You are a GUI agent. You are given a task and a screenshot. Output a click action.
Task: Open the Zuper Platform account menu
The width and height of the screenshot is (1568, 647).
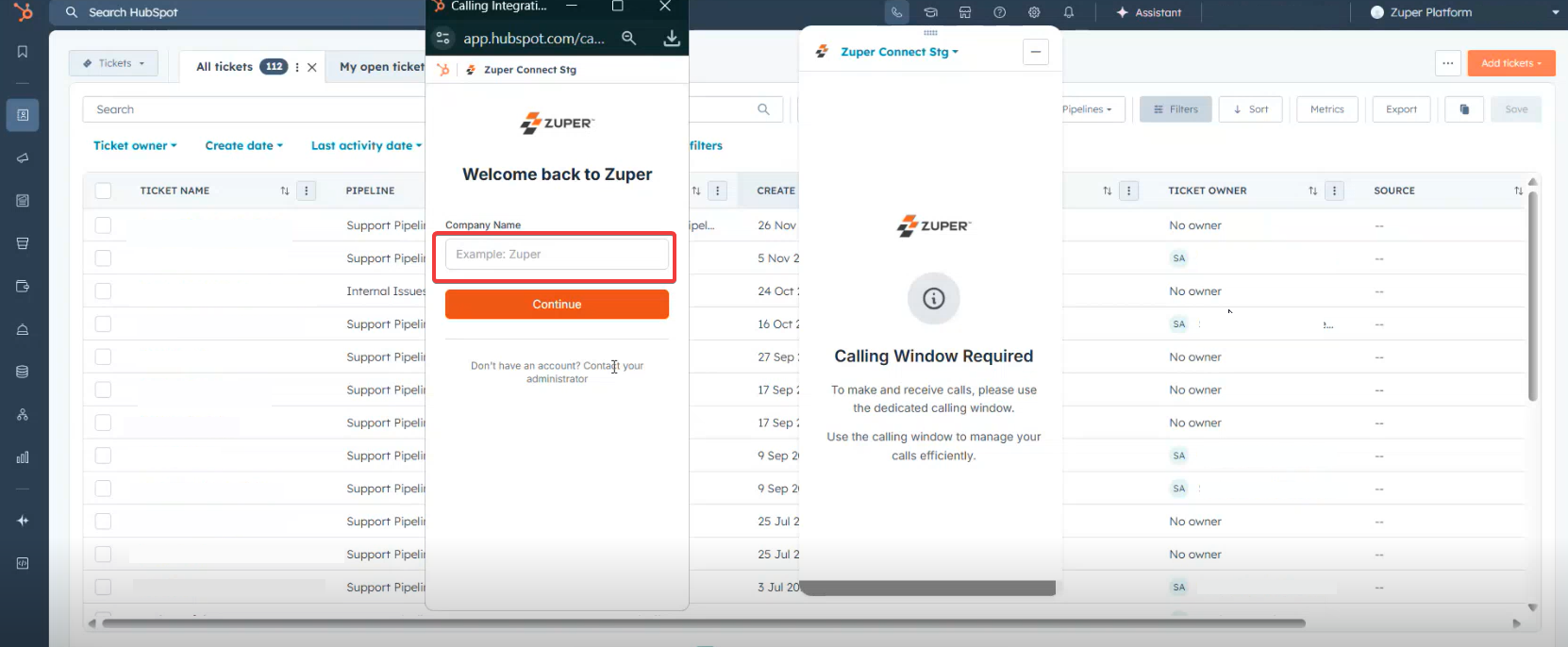pos(1464,12)
